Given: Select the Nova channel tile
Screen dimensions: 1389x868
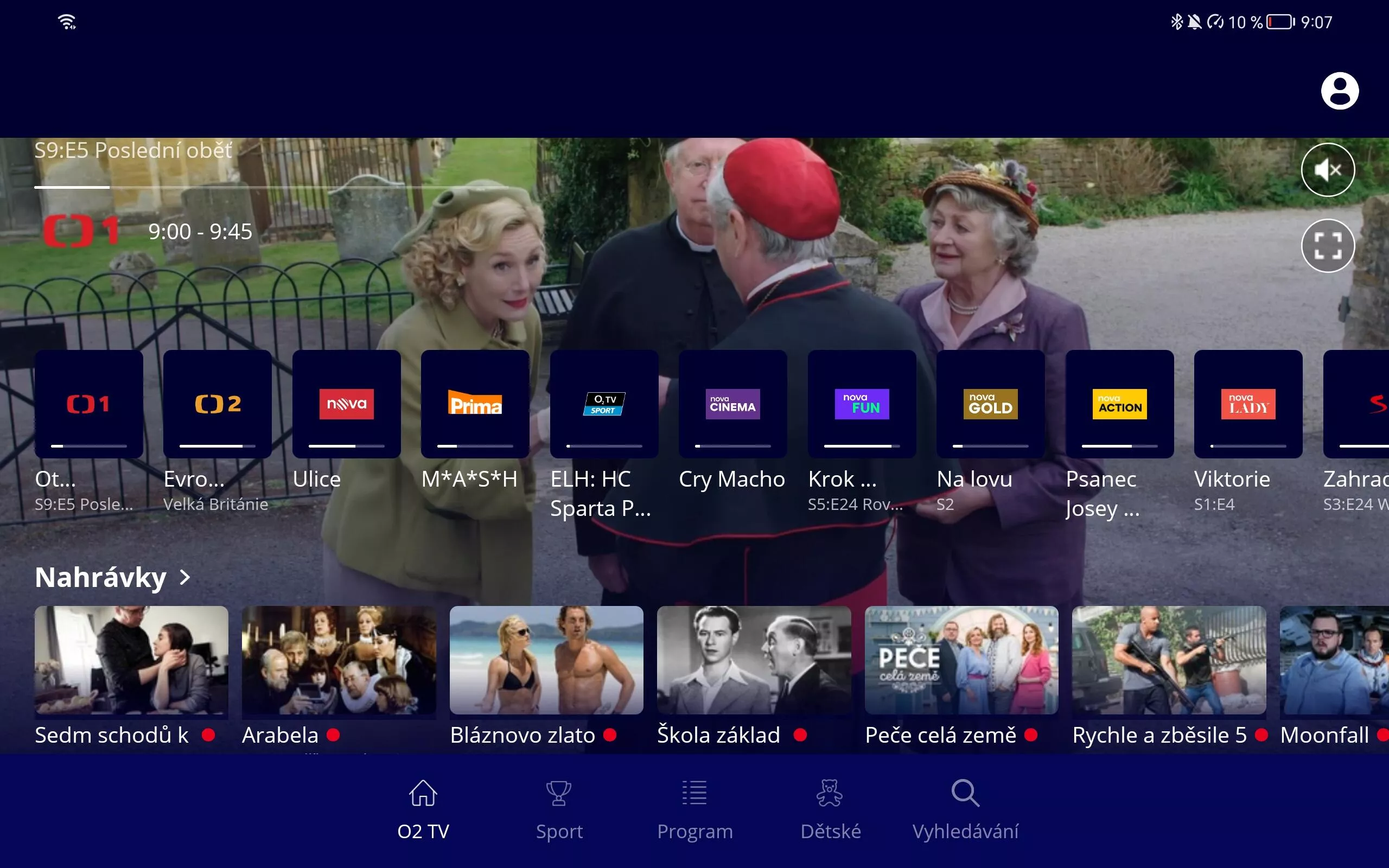Looking at the screenshot, I should coord(346,404).
